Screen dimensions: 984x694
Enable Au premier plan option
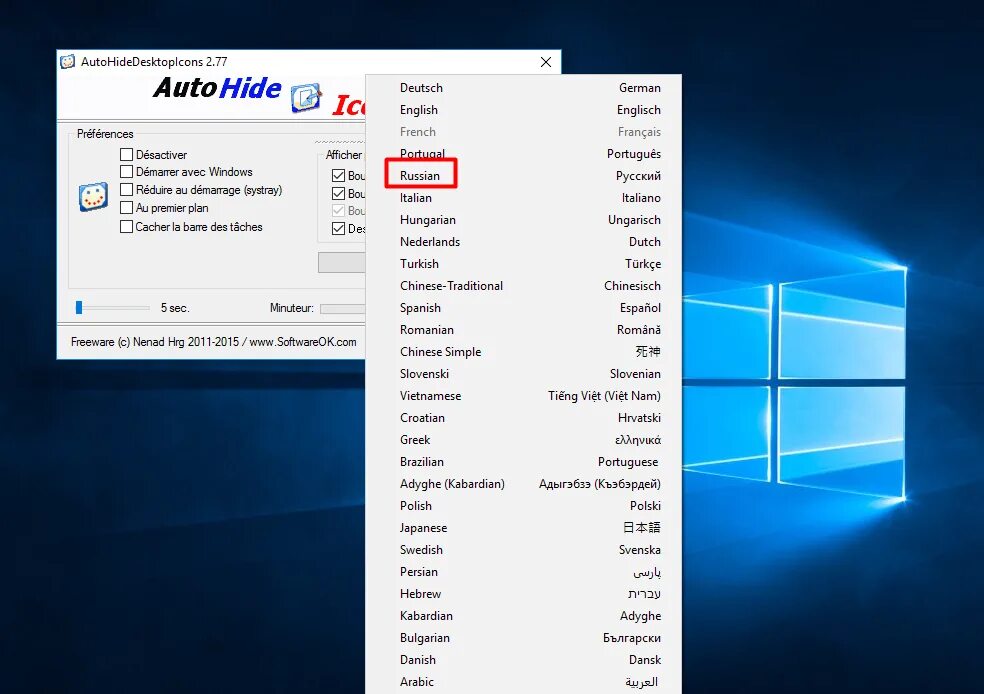126,208
